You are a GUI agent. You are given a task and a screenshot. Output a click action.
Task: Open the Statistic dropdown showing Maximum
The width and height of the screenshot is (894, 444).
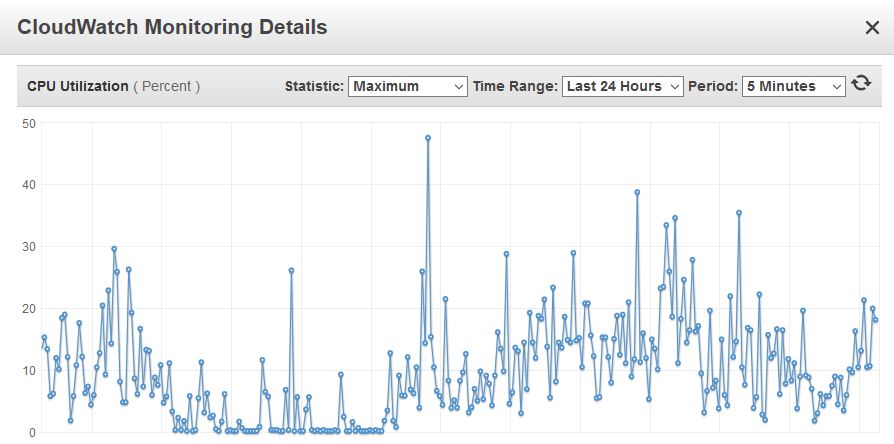(408, 87)
